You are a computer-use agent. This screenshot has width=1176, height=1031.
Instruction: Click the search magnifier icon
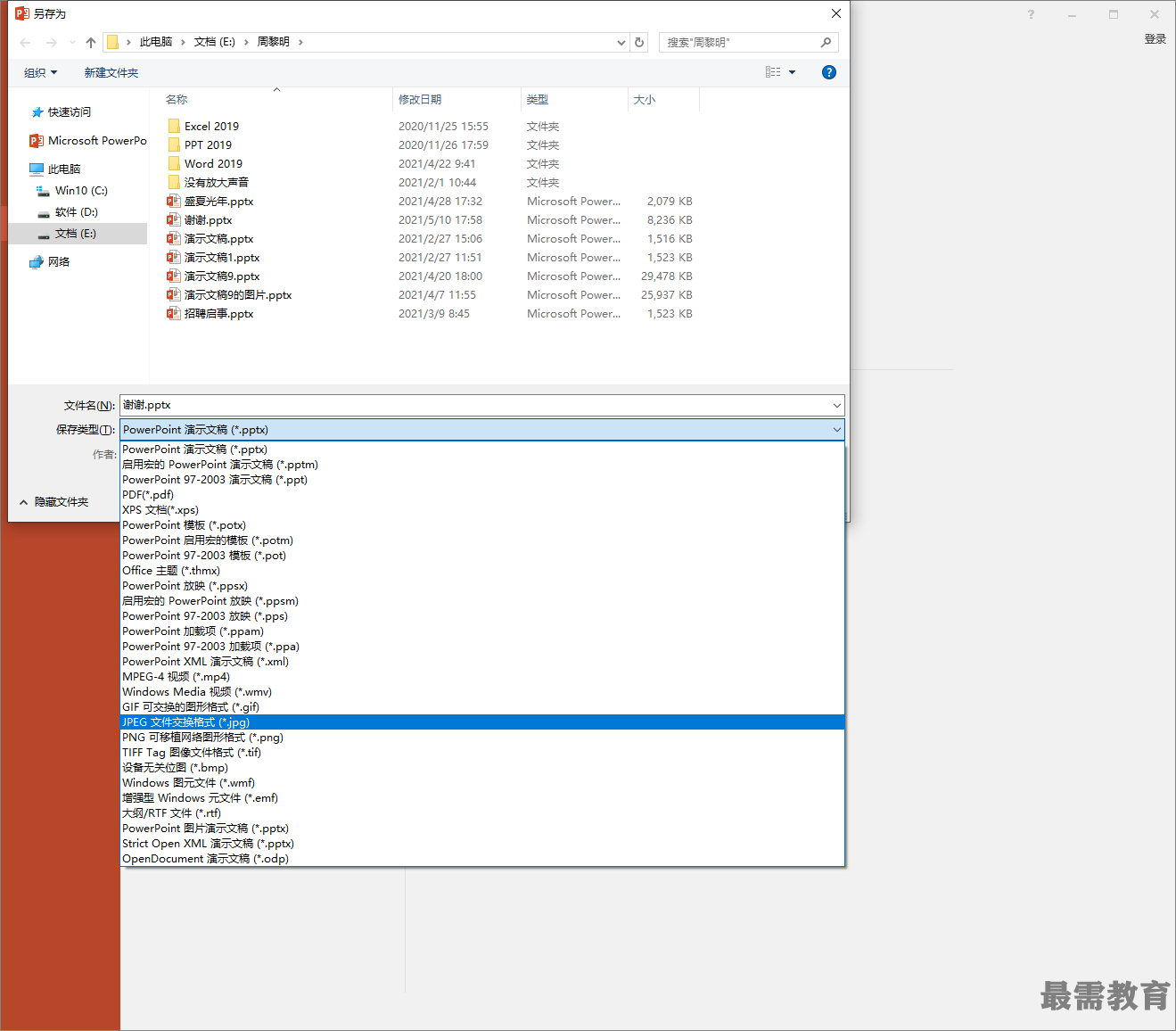pyautogui.click(x=826, y=42)
